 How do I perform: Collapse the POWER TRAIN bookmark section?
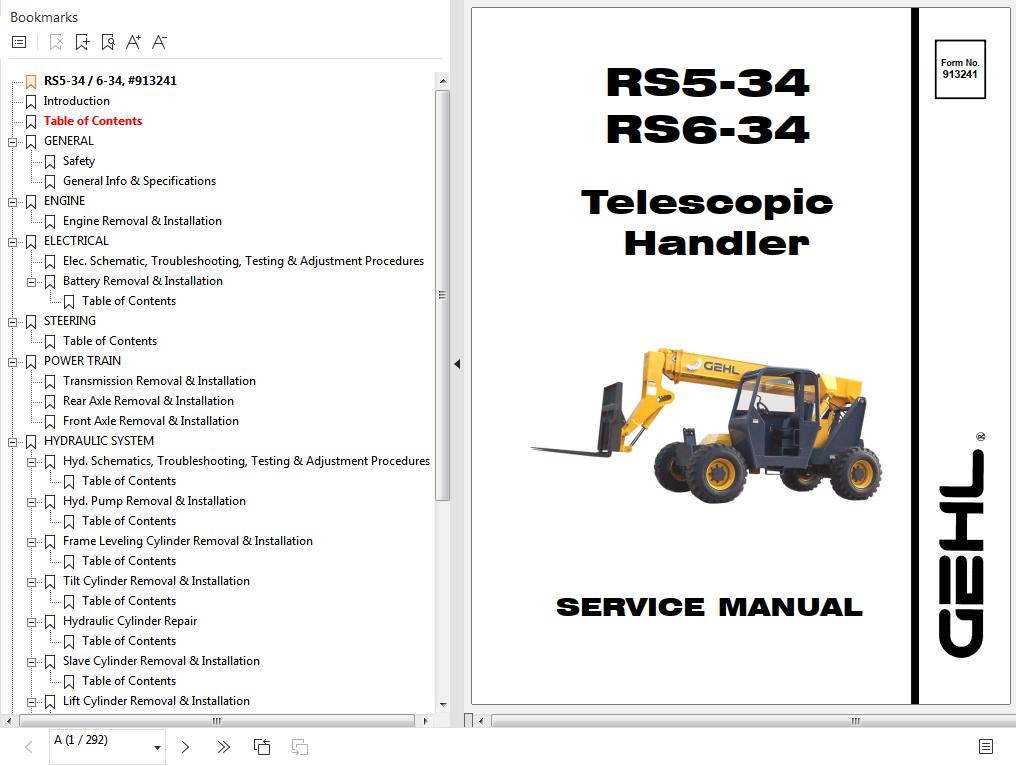(12, 362)
